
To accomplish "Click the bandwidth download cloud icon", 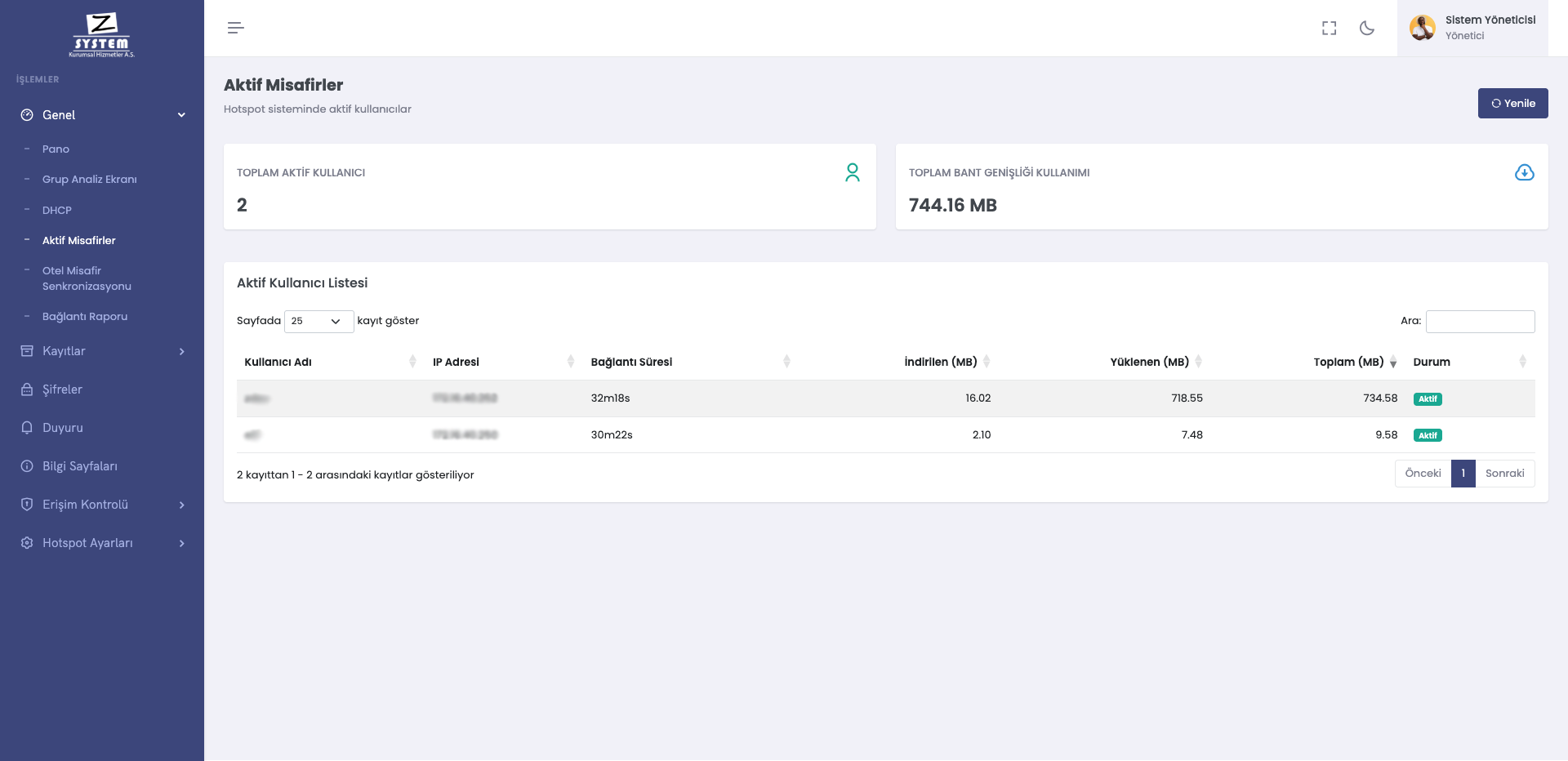I will (x=1524, y=172).
